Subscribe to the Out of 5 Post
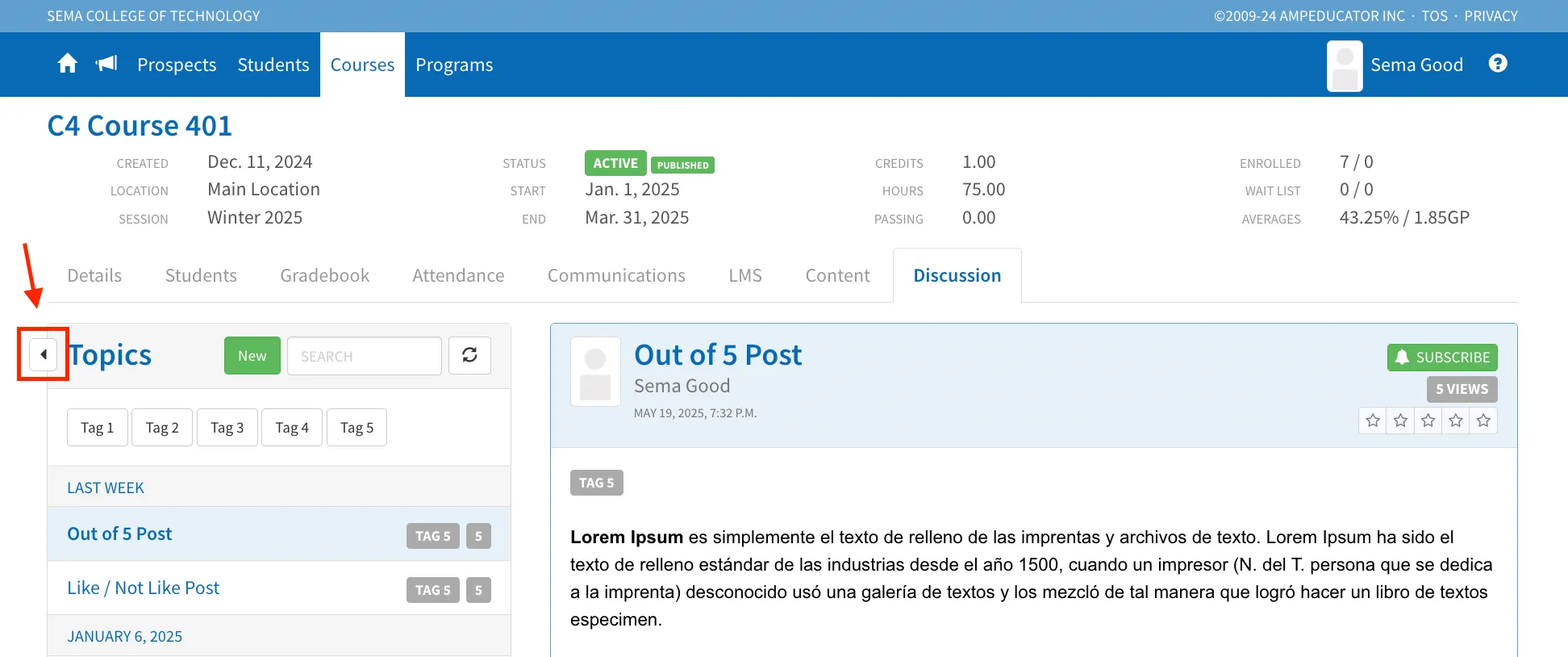The image size is (1568, 657). 1442,358
